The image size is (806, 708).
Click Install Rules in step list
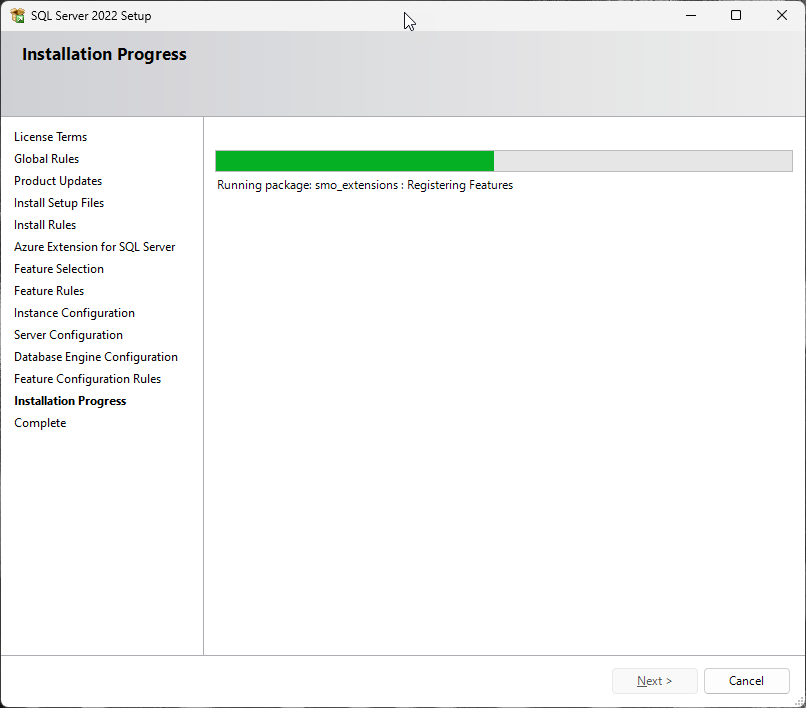pos(45,225)
